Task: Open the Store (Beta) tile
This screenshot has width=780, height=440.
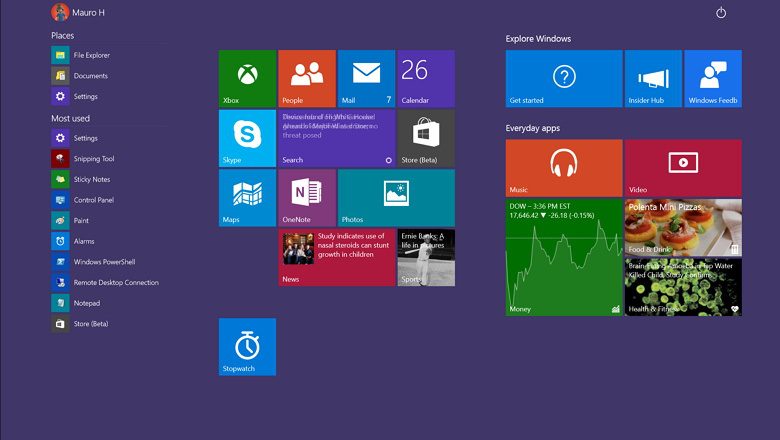Action: pos(426,138)
